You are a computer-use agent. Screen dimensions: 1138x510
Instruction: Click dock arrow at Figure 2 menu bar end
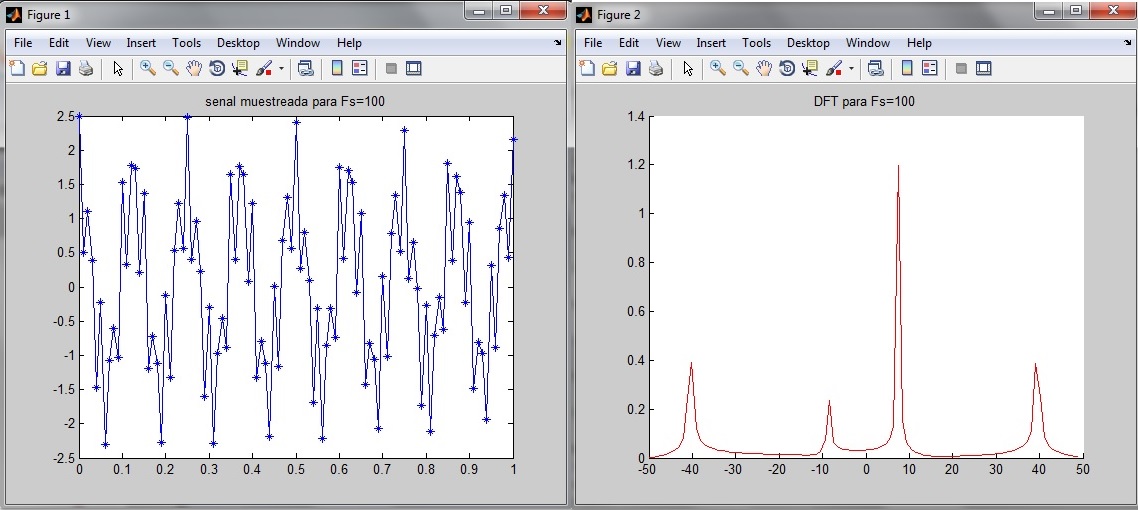1127,44
